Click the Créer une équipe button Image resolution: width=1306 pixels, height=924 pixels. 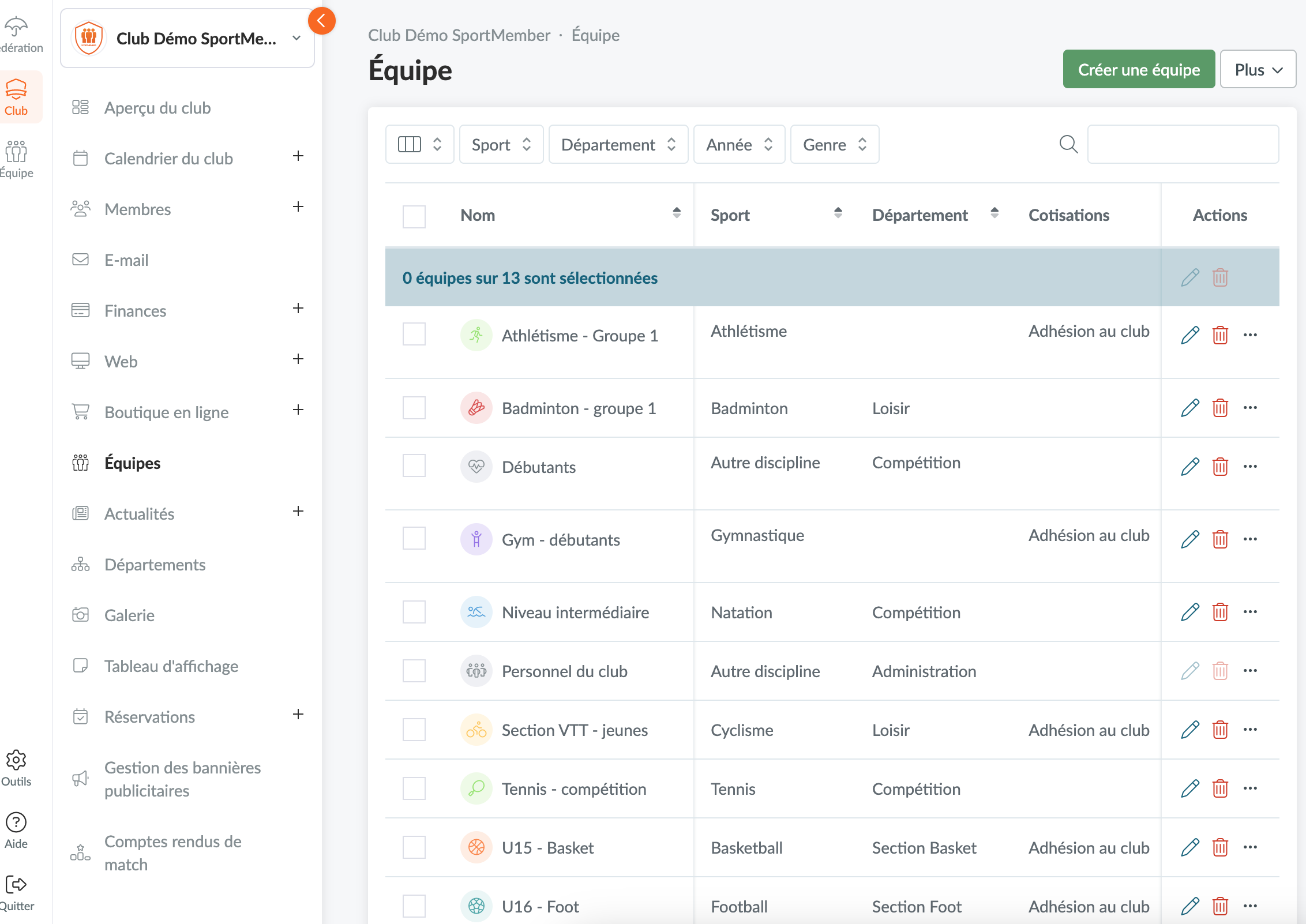(1138, 70)
